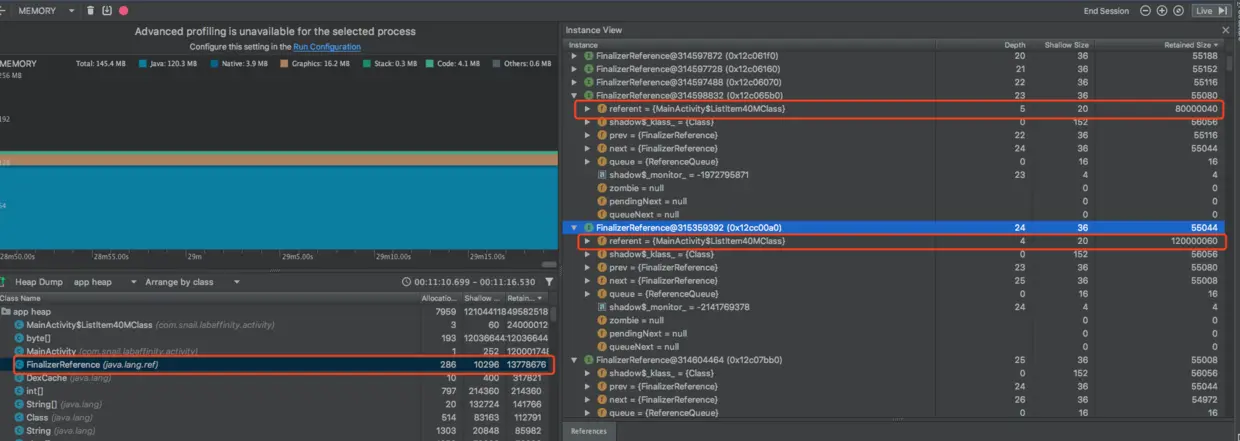1240x441 pixels.
Task: Click the Code legend color swatch
Action: (x=430, y=63)
